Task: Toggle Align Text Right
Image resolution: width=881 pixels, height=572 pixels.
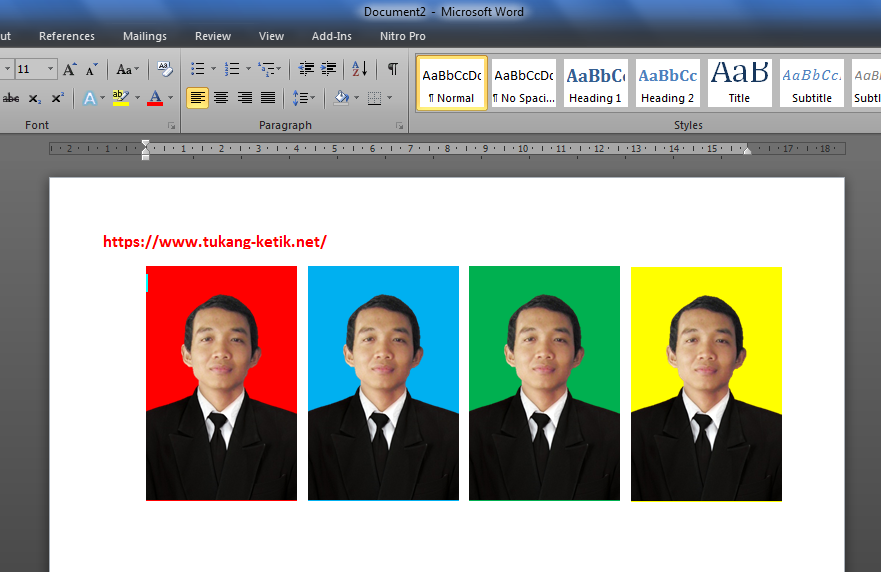Action: click(244, 98)
